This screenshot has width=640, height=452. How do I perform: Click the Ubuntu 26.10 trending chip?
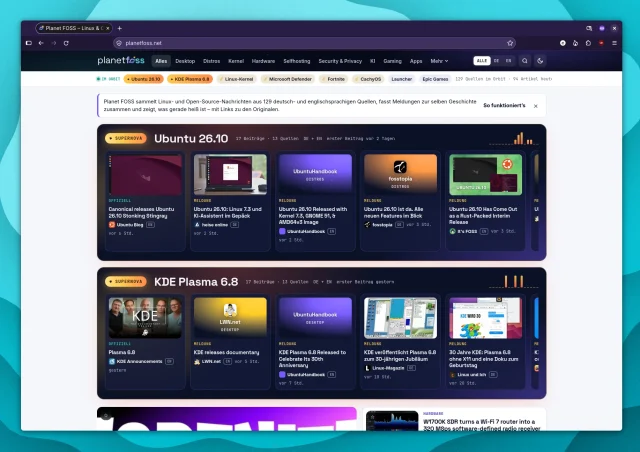(144, 79)
